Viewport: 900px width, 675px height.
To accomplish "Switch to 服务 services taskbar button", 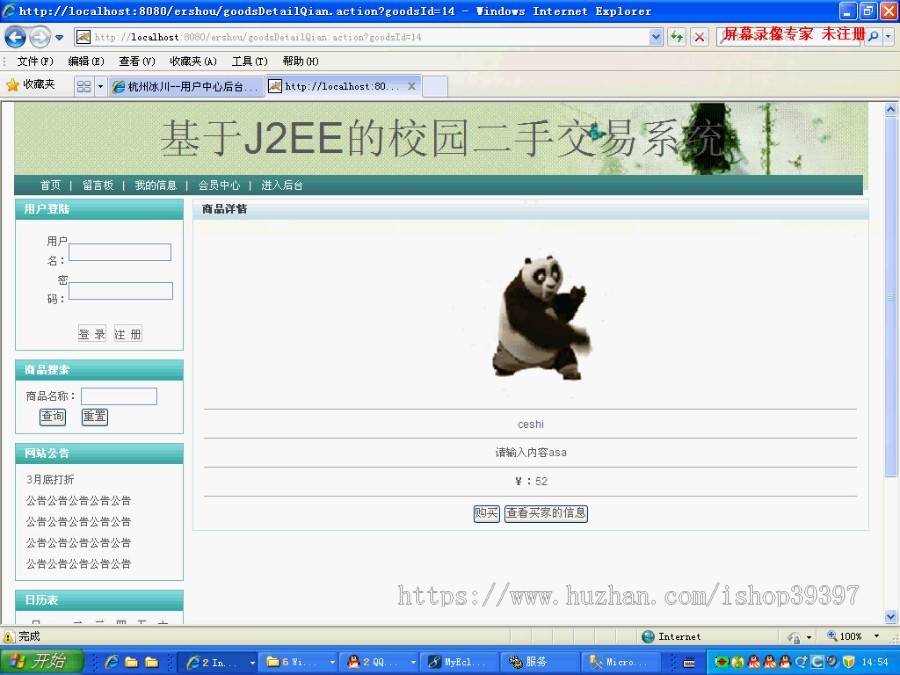I will click(539, 662).
